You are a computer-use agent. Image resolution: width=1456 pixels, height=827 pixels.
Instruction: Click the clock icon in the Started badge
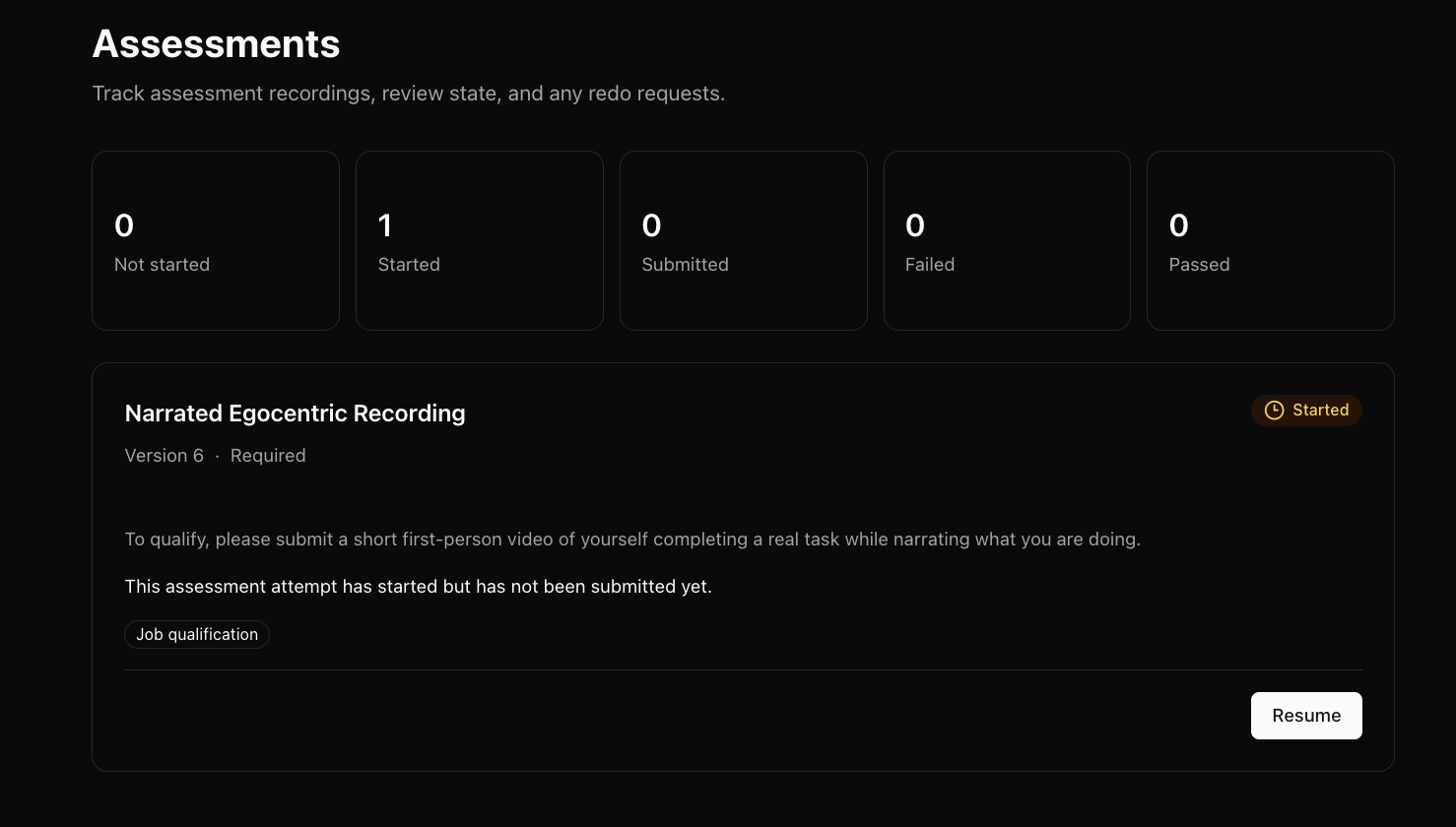(1274, 411)
